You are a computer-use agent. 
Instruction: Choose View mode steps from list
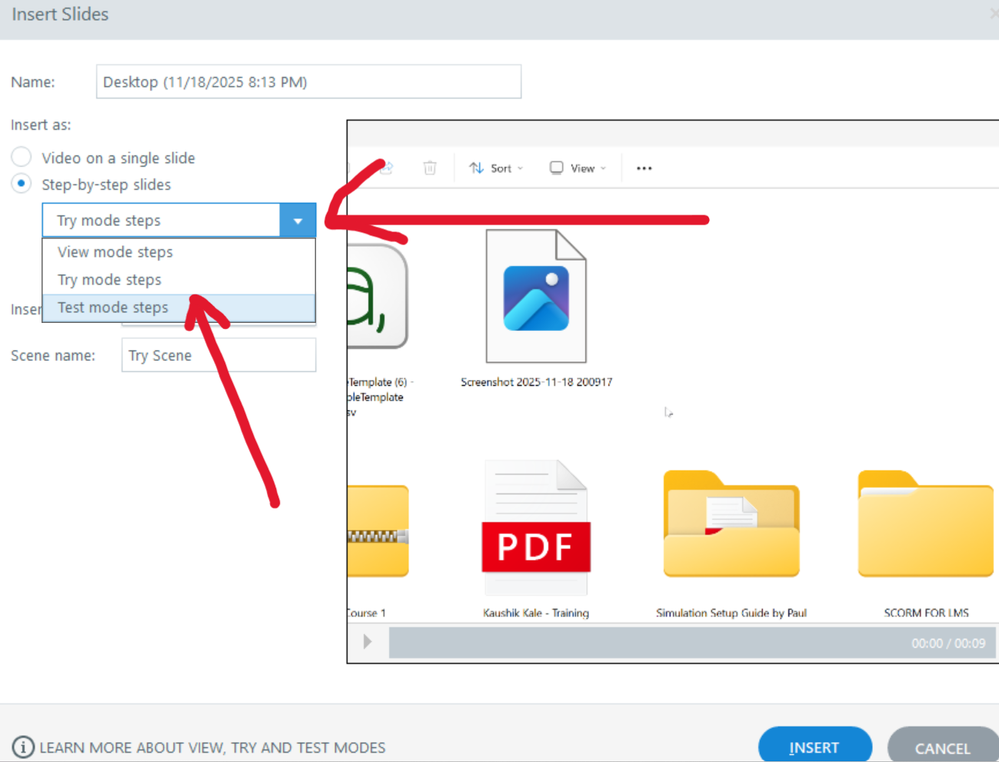click(179, 252)
